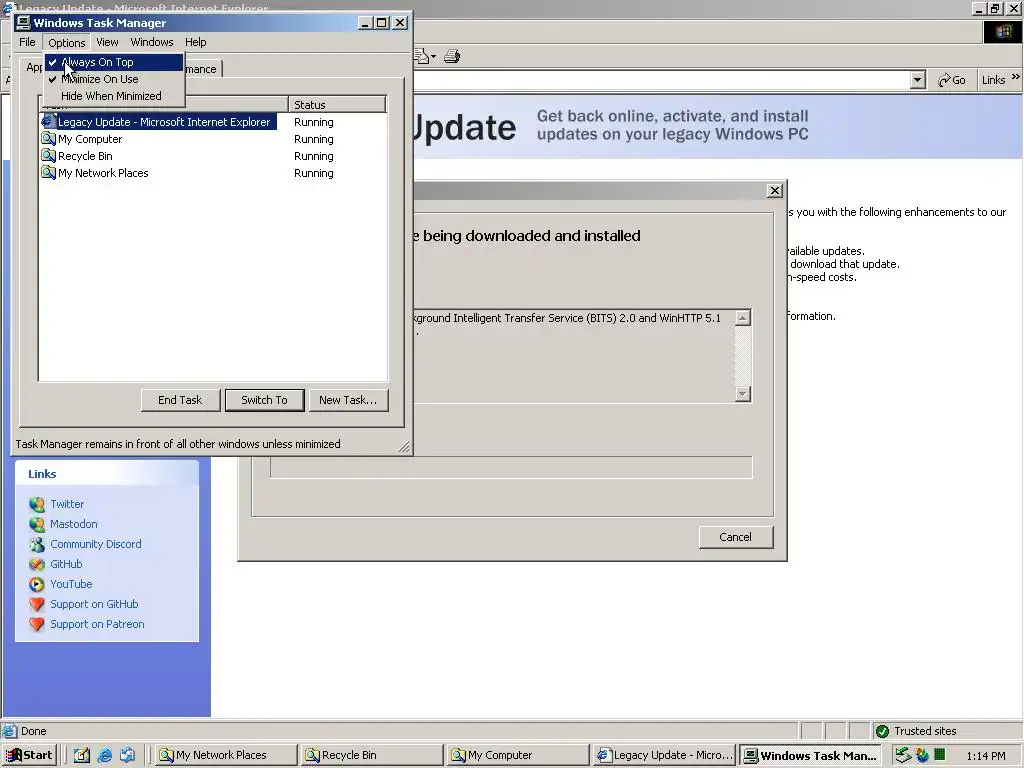Open the Twitter link in sidebar

67,504
